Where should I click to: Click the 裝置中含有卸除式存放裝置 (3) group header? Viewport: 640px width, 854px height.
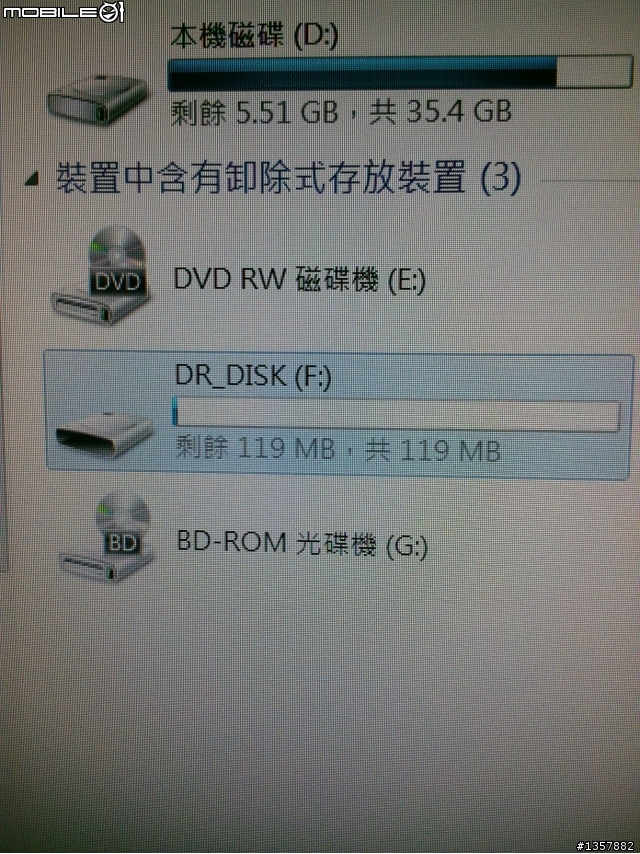point(288,178)
